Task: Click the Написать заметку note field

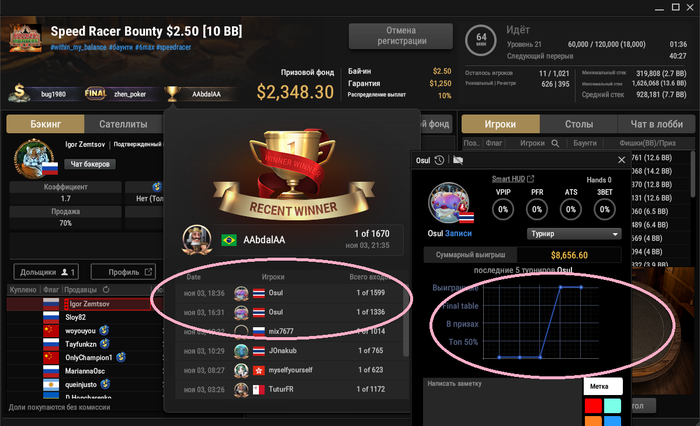Action: click(502, 402)
